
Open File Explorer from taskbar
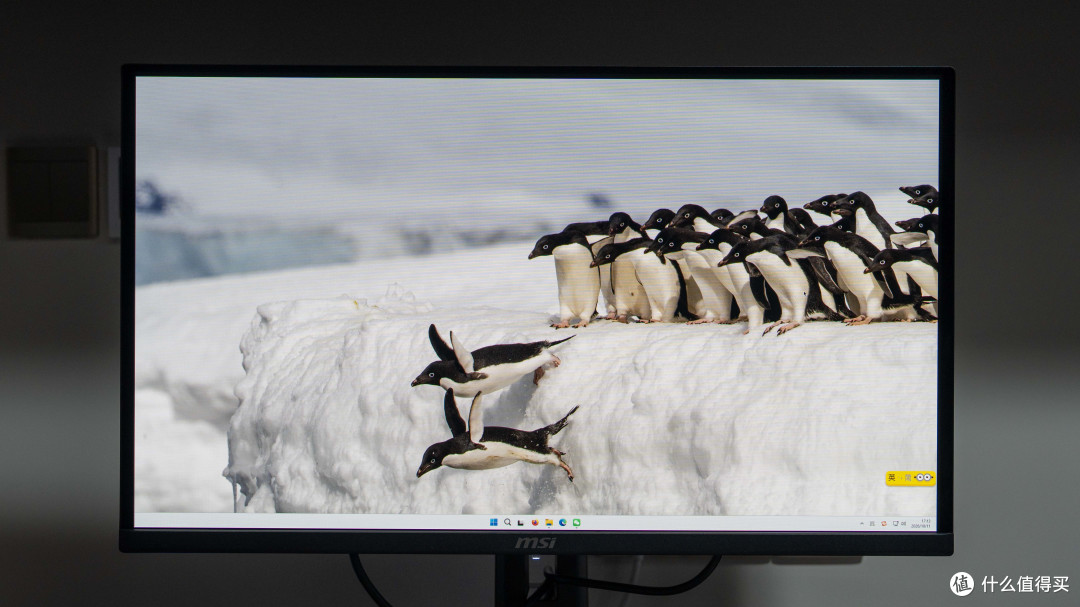click(x=549, y=523)
